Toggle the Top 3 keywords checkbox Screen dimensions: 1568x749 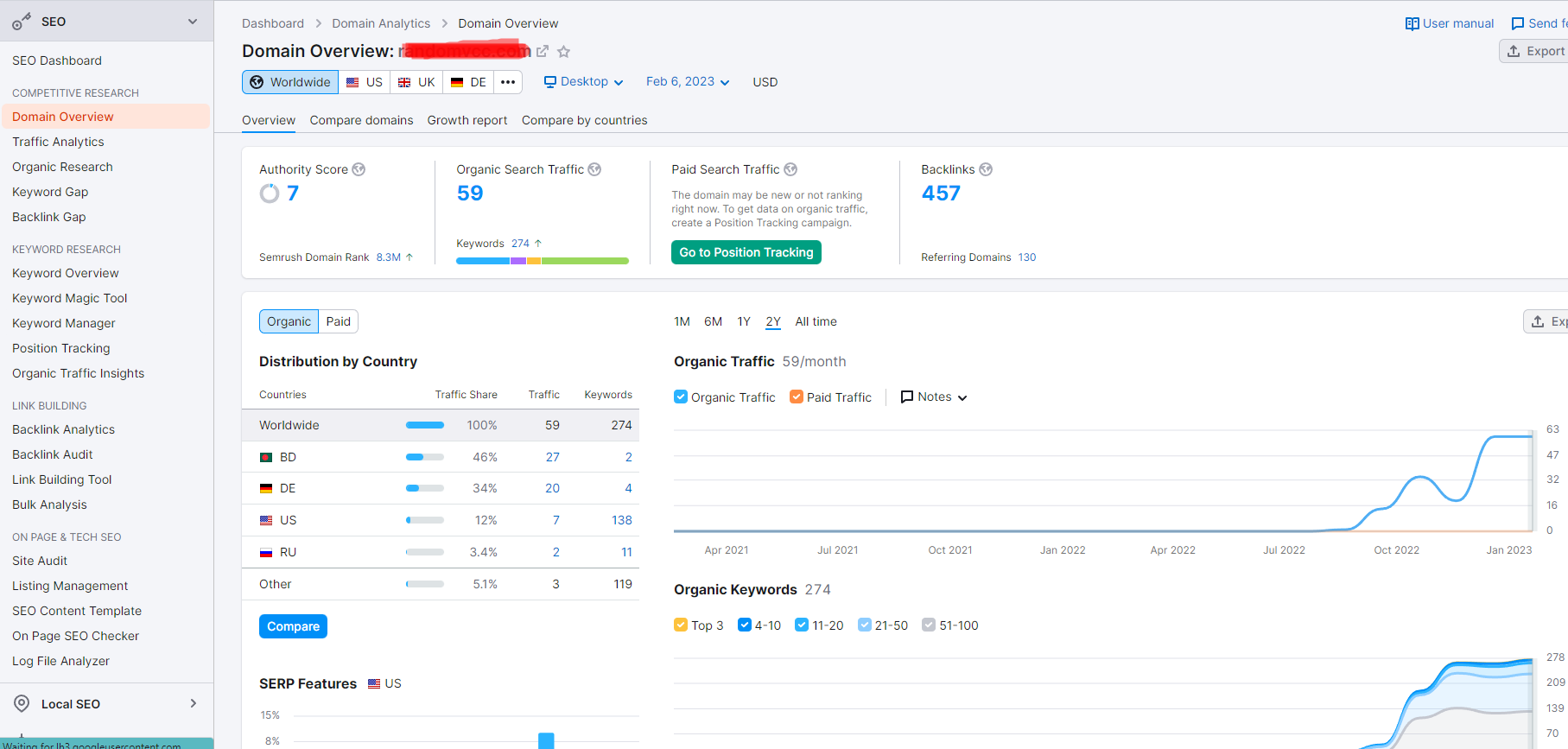[681, 625]
